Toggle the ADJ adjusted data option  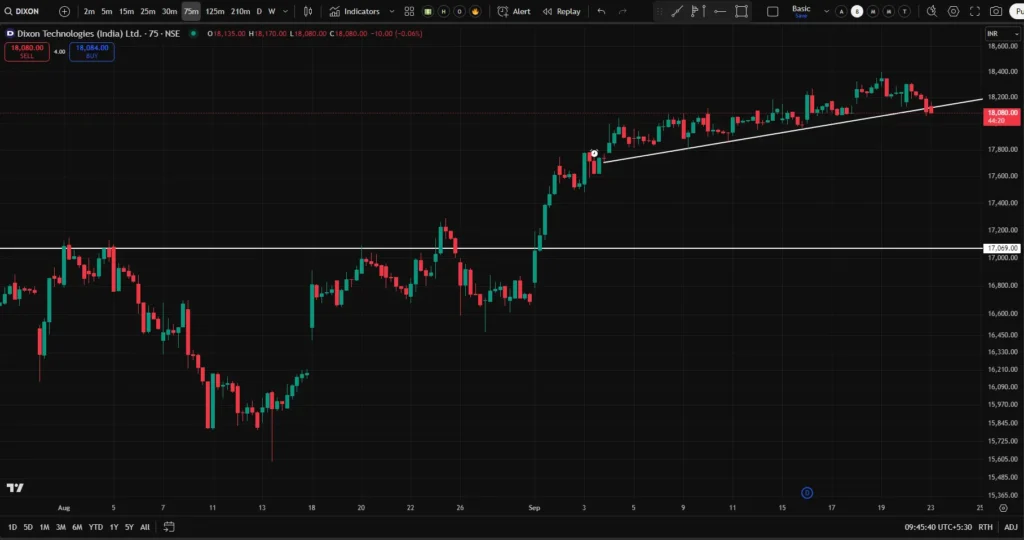(x=1011, y=527)
